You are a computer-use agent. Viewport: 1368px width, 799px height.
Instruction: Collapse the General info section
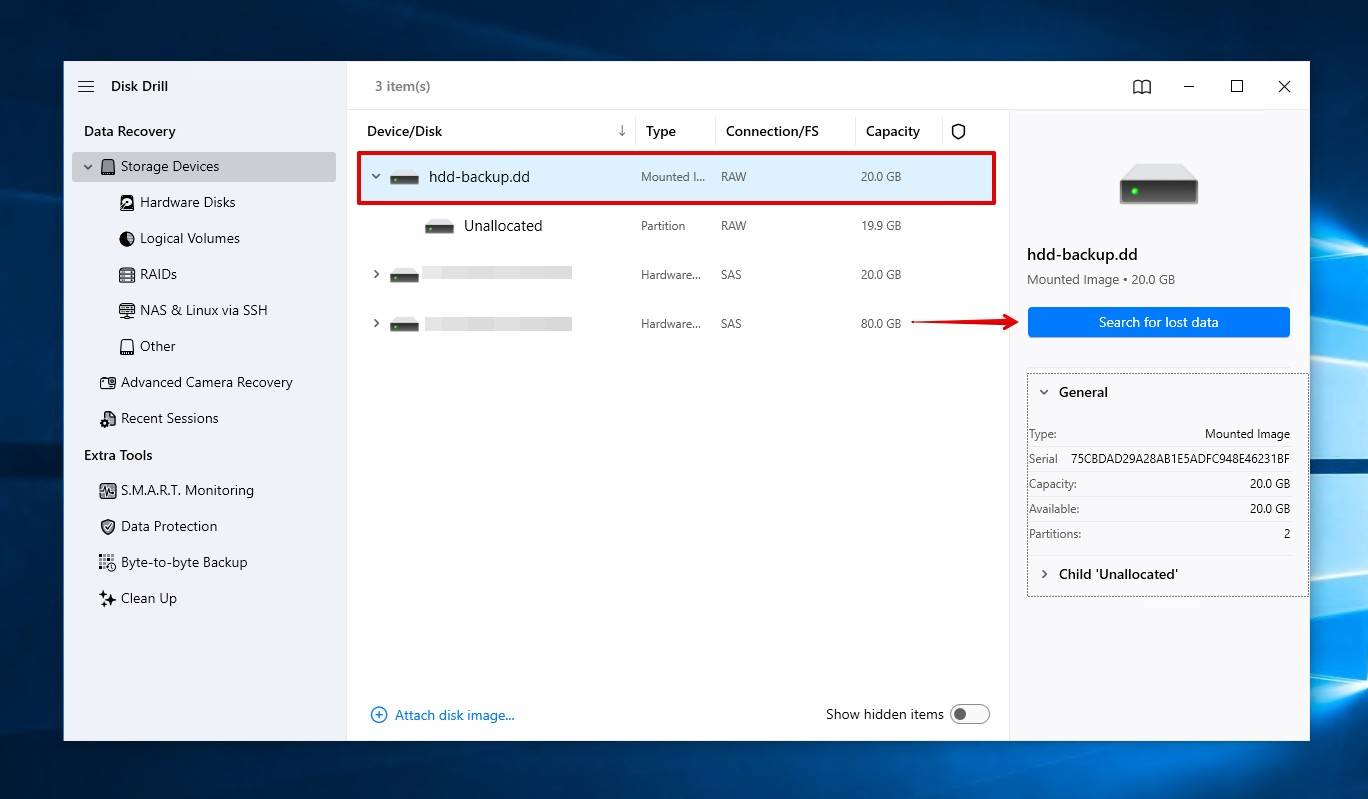pyautogui.click(x=1044, y=392)
